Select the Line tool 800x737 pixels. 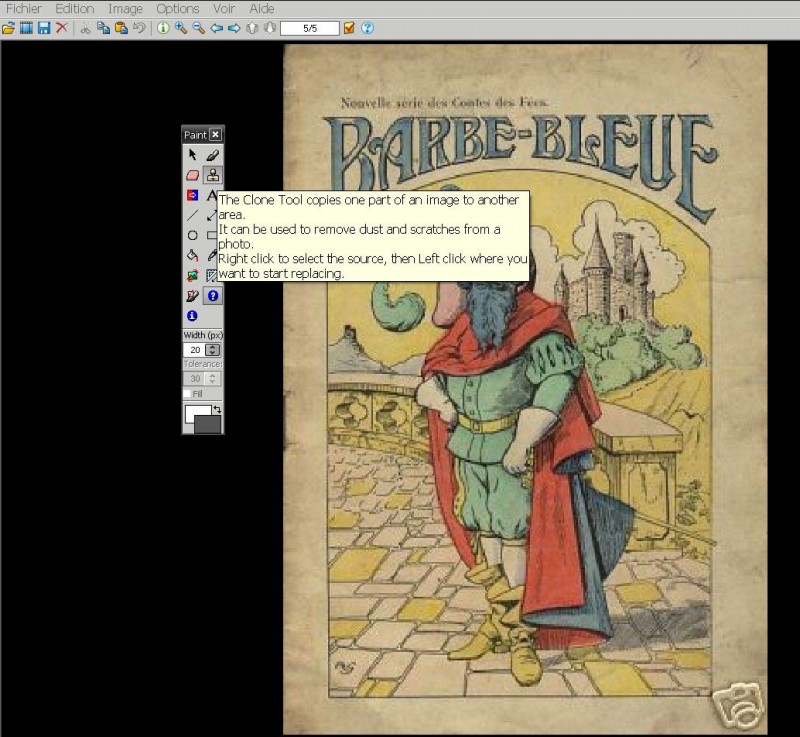[192, 215]
